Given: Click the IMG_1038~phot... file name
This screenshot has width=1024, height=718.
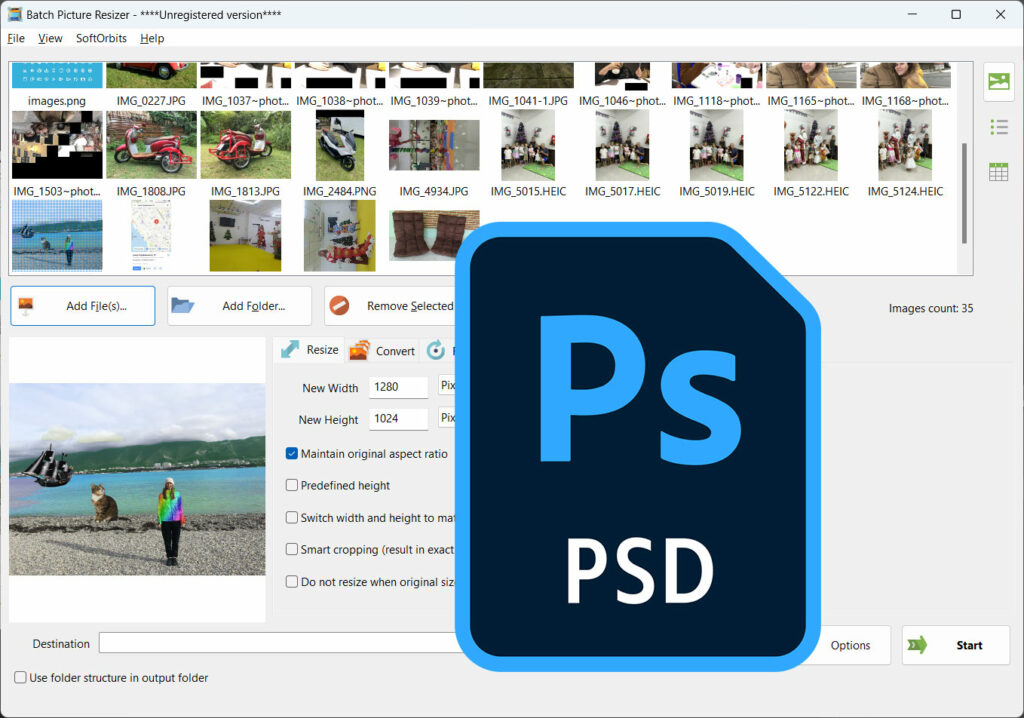Looking at the screenshot, I should [340, 101].
